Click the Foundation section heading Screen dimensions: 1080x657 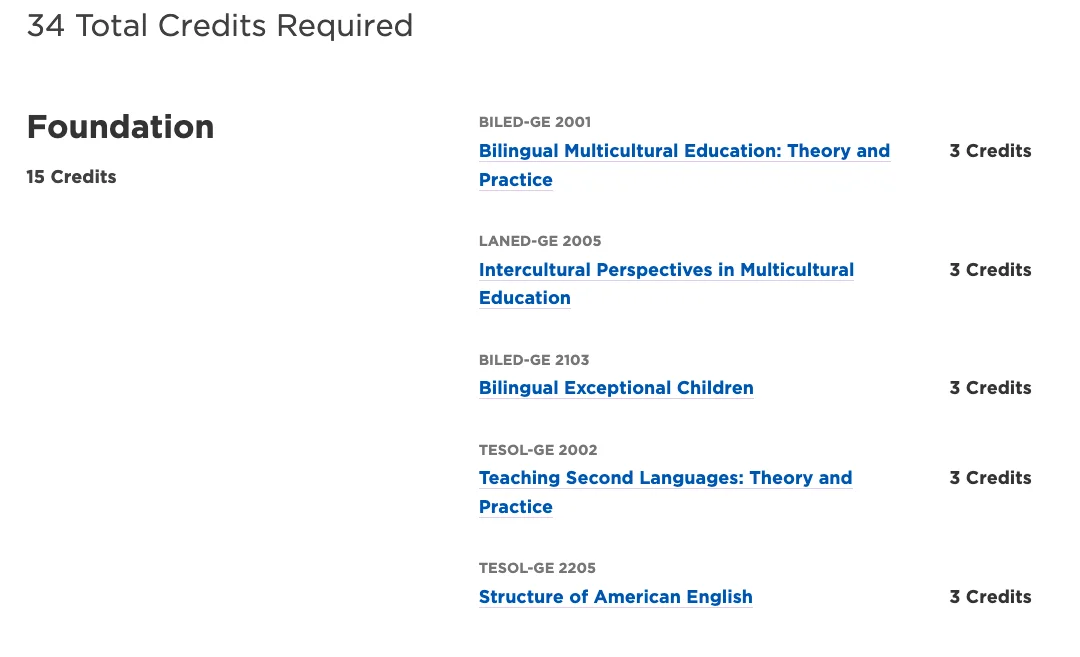[120, 127]
